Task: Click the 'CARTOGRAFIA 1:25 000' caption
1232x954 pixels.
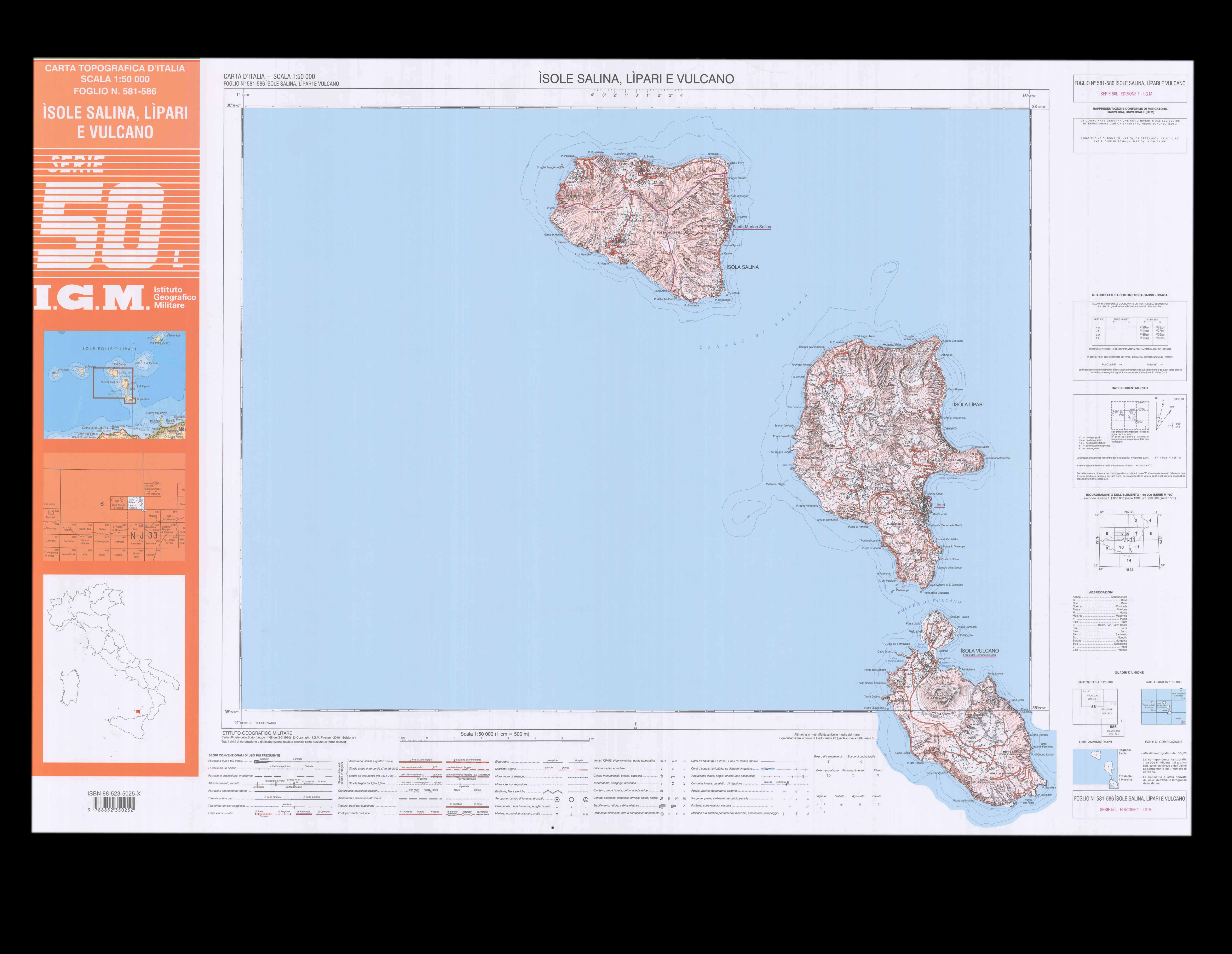Action: [1095, 682]
